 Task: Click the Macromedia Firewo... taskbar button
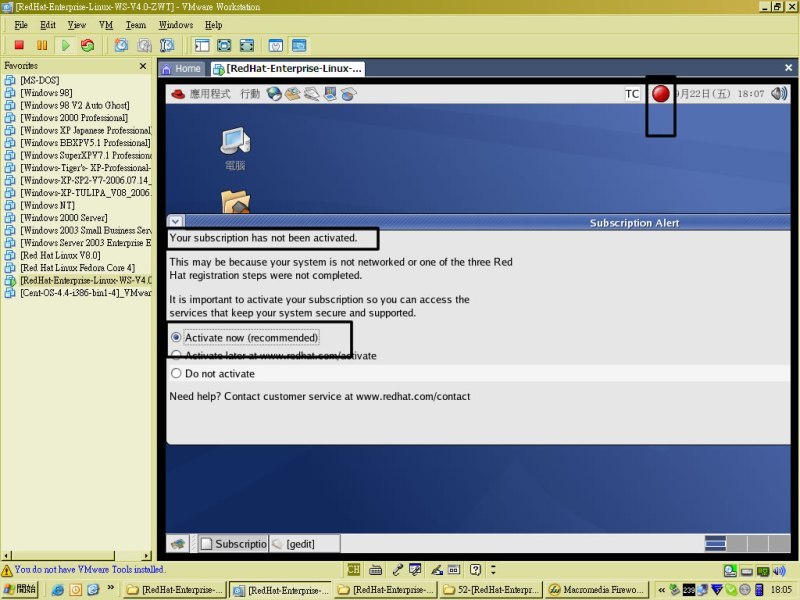click(x=596, y=589)
